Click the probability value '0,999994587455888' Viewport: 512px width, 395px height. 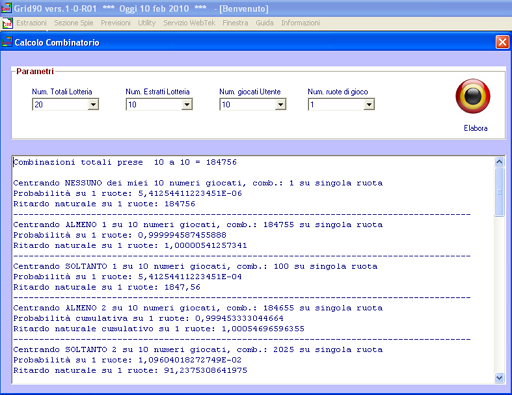pyautogui.click(x=182, y=235)
